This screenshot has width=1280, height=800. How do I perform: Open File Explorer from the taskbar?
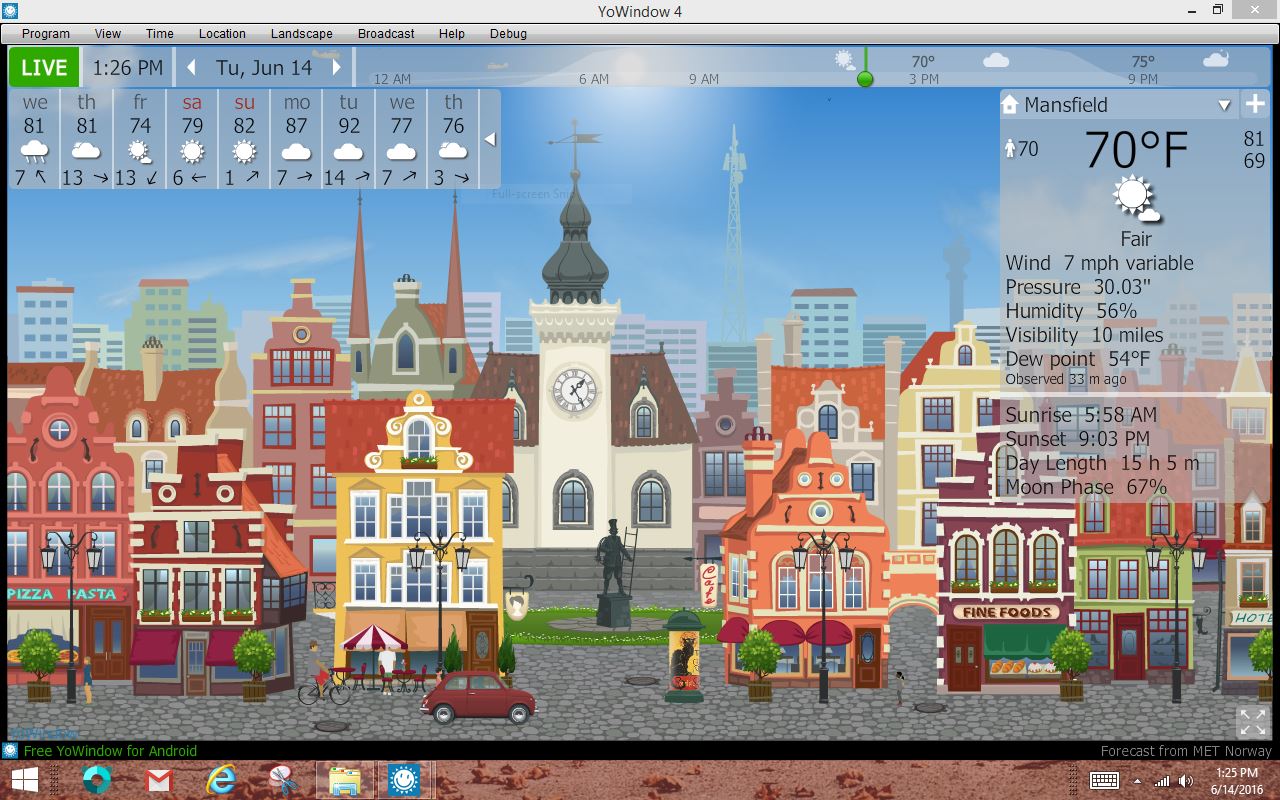pos(344,780)
